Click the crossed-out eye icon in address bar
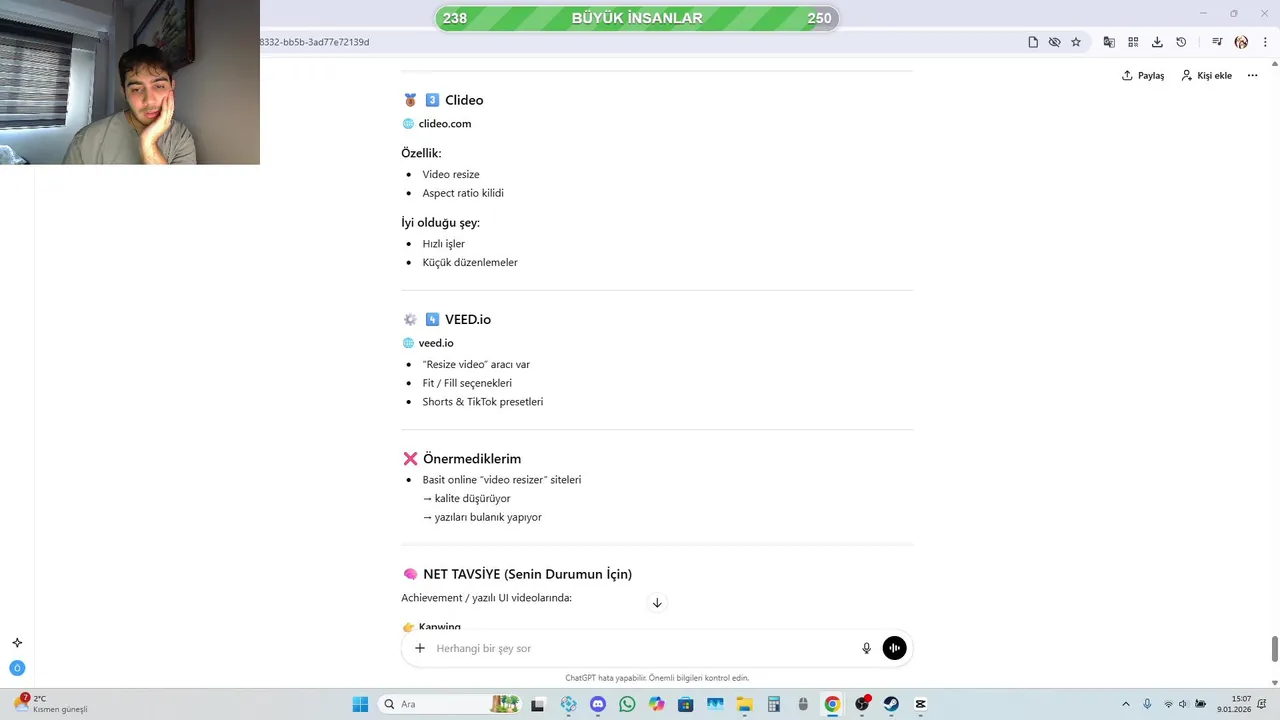Screen dimensions: 1280x720 coord(1054,42)
